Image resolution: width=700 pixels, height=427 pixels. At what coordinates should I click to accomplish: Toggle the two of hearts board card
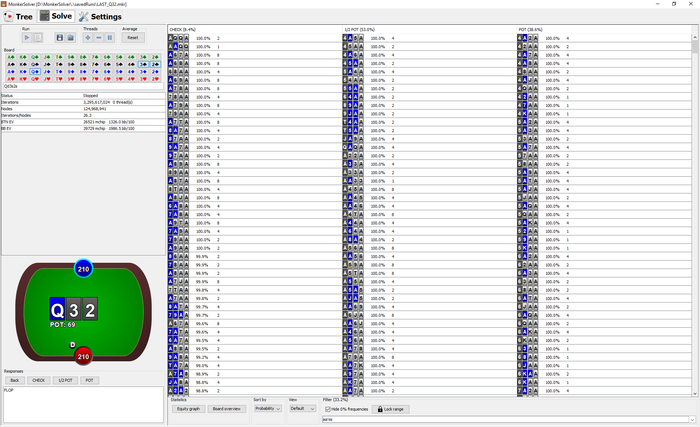pyautogui.click(x=155, y=79)
